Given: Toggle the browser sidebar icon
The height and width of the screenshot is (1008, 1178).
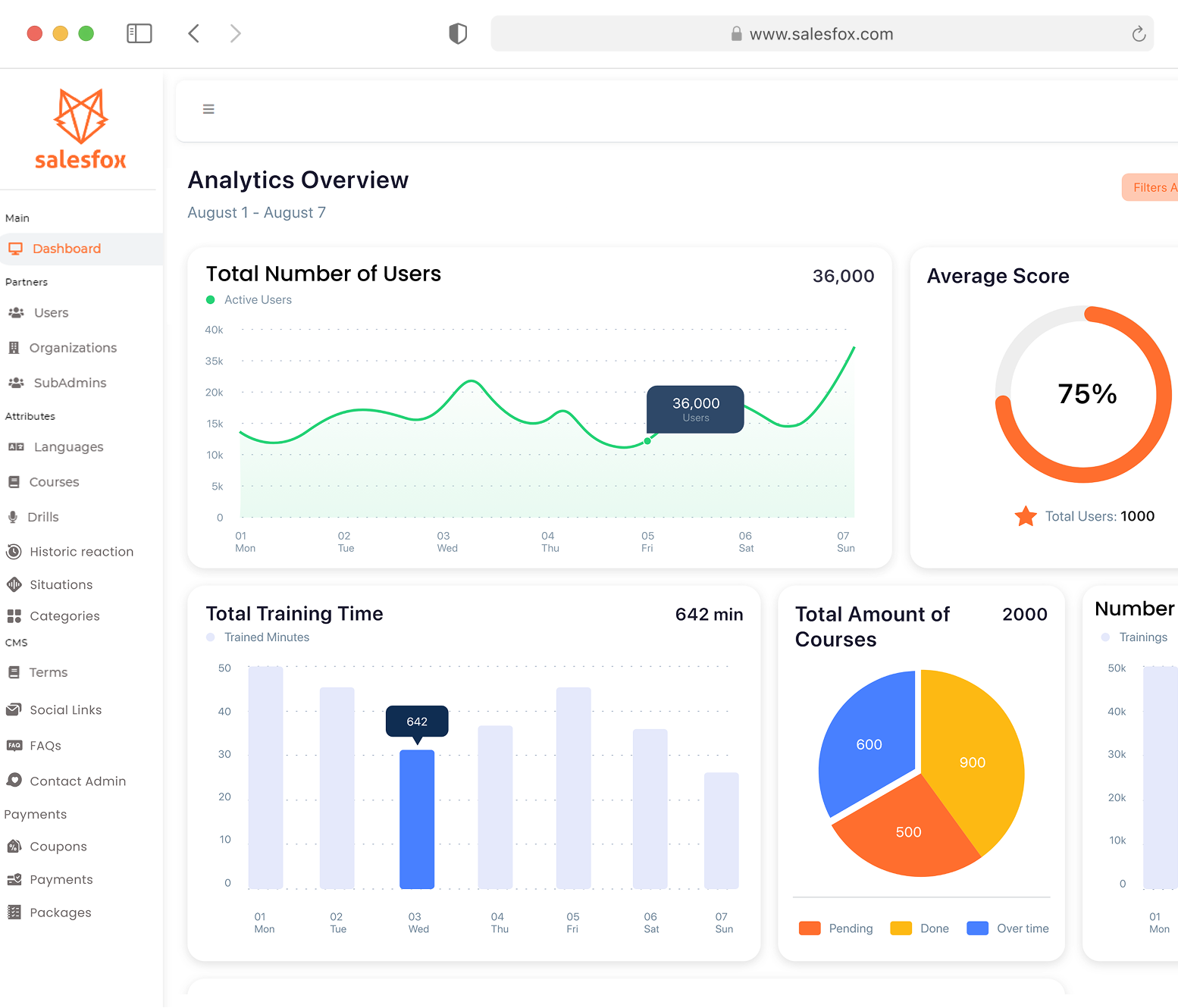Looking at the screenshot, I should 139,33.
